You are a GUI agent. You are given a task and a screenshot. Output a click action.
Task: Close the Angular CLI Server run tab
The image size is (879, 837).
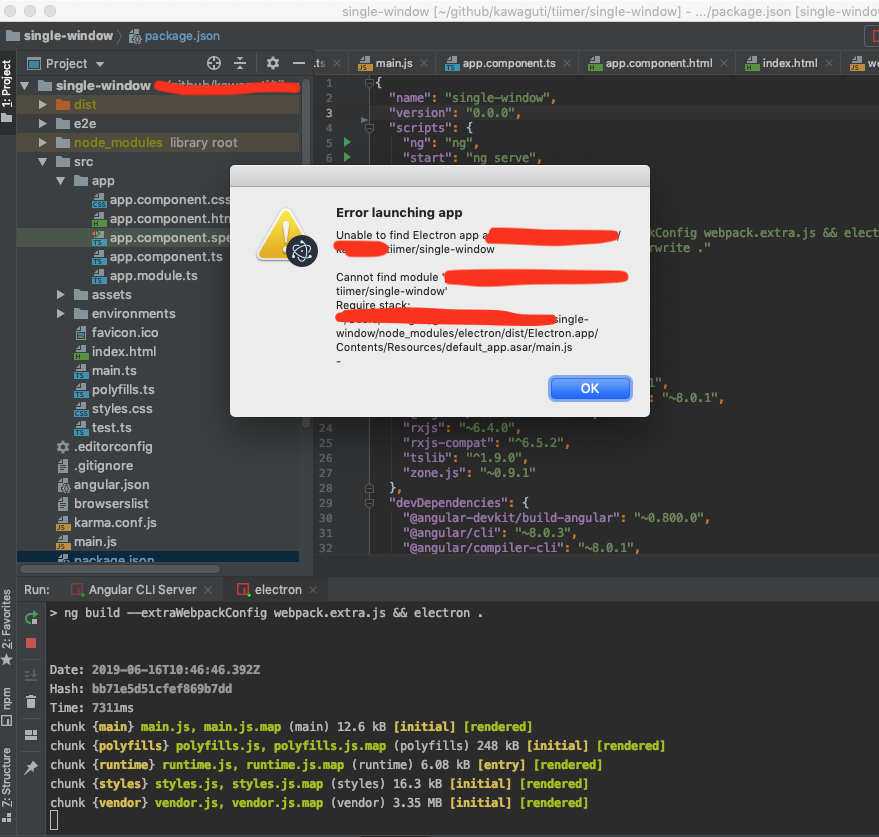(x=208, y=590)
